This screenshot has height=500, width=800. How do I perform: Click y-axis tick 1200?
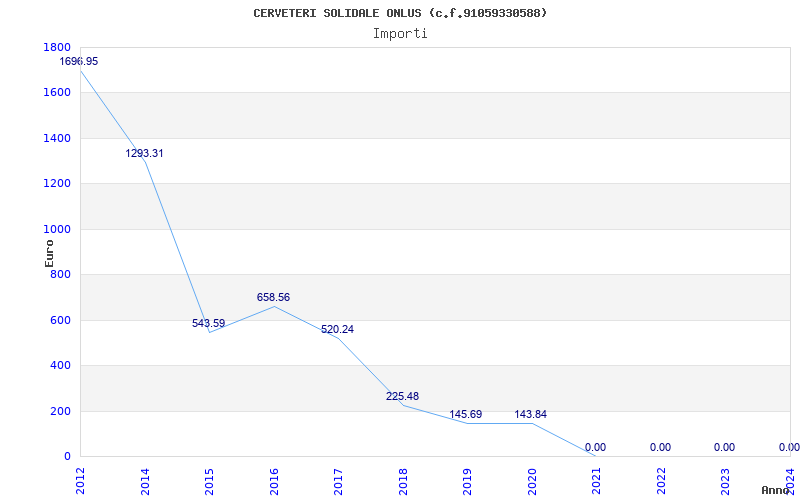(x=57, y=184)
